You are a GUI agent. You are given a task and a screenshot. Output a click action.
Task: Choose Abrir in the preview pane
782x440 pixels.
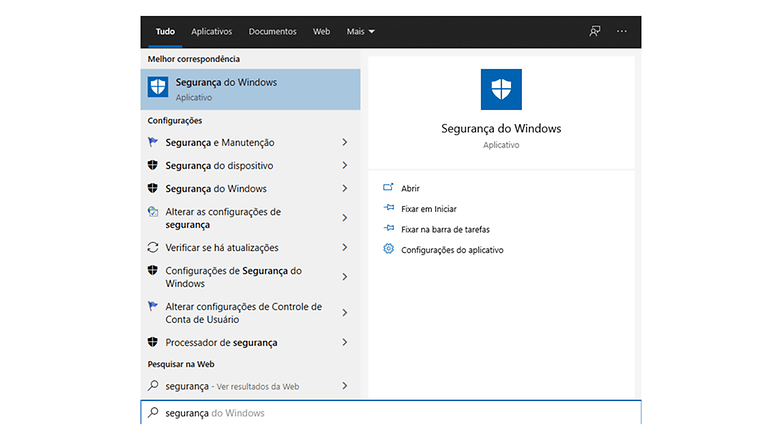(x=410, y=188)
